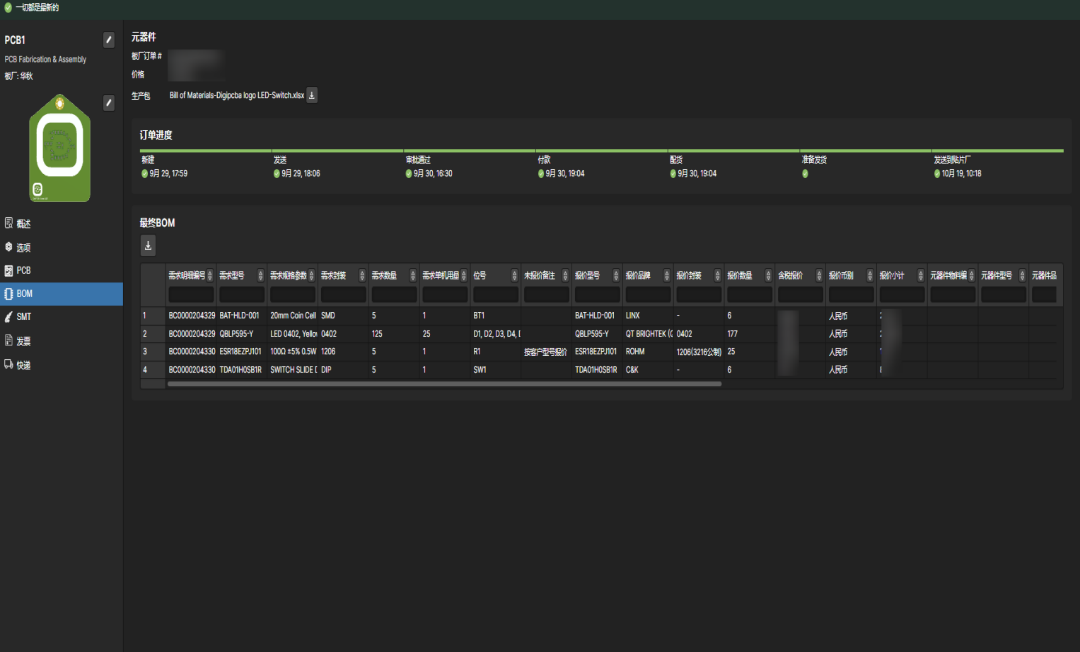Open the 概述 section in sidebar
This screenshot has width=1080, height=652.
tap(61, 223)
